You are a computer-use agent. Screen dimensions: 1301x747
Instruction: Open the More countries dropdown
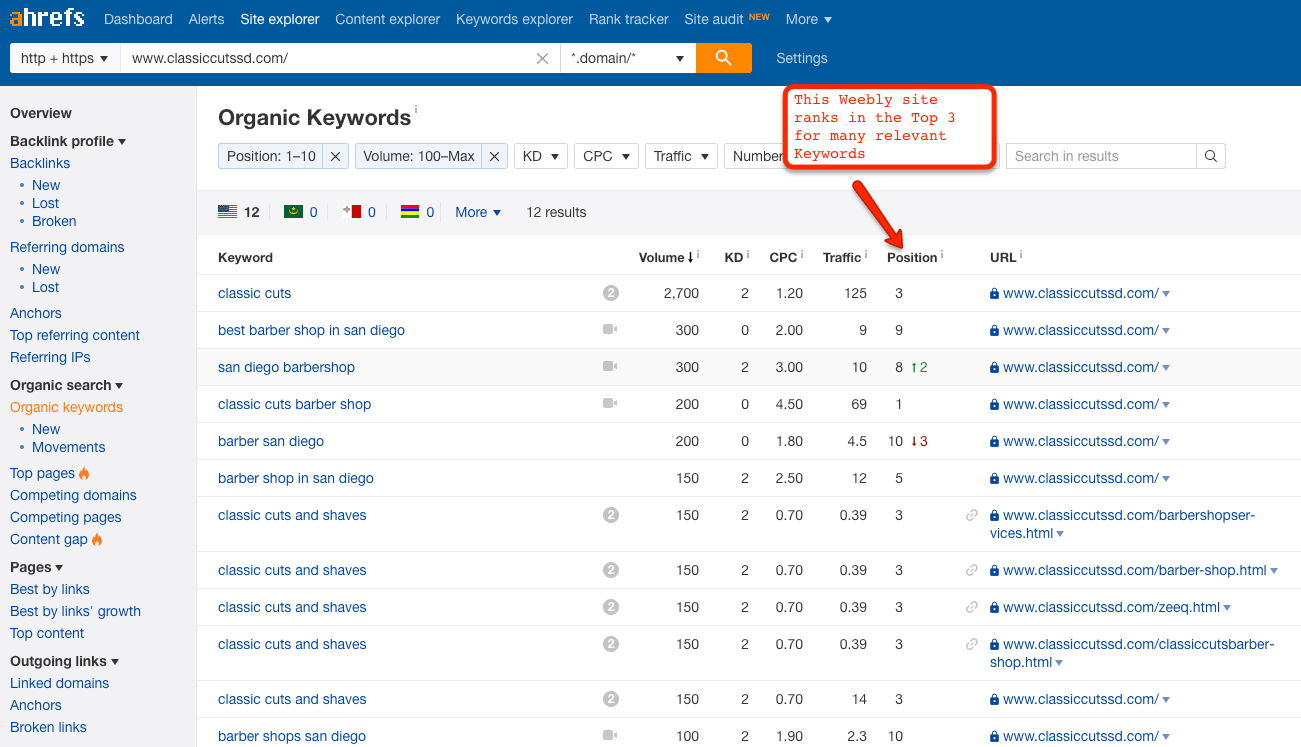coord(478,212)
